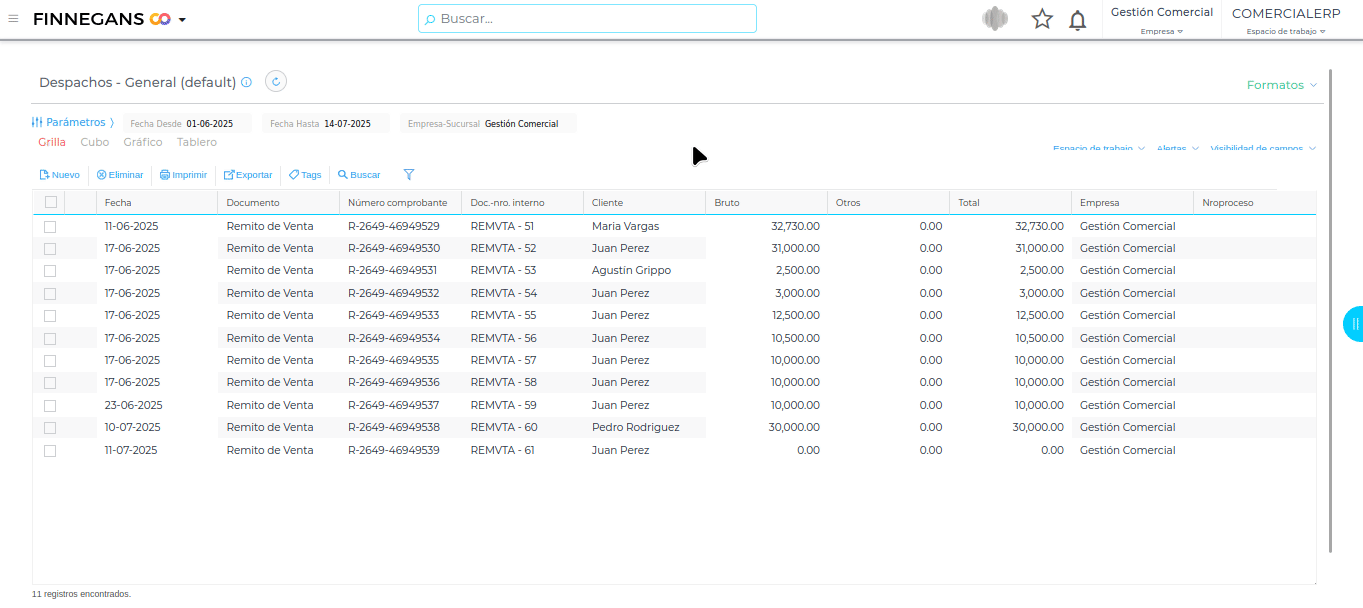
Task: Click the Buscar search input field
Action: click(x=587, y=18)
